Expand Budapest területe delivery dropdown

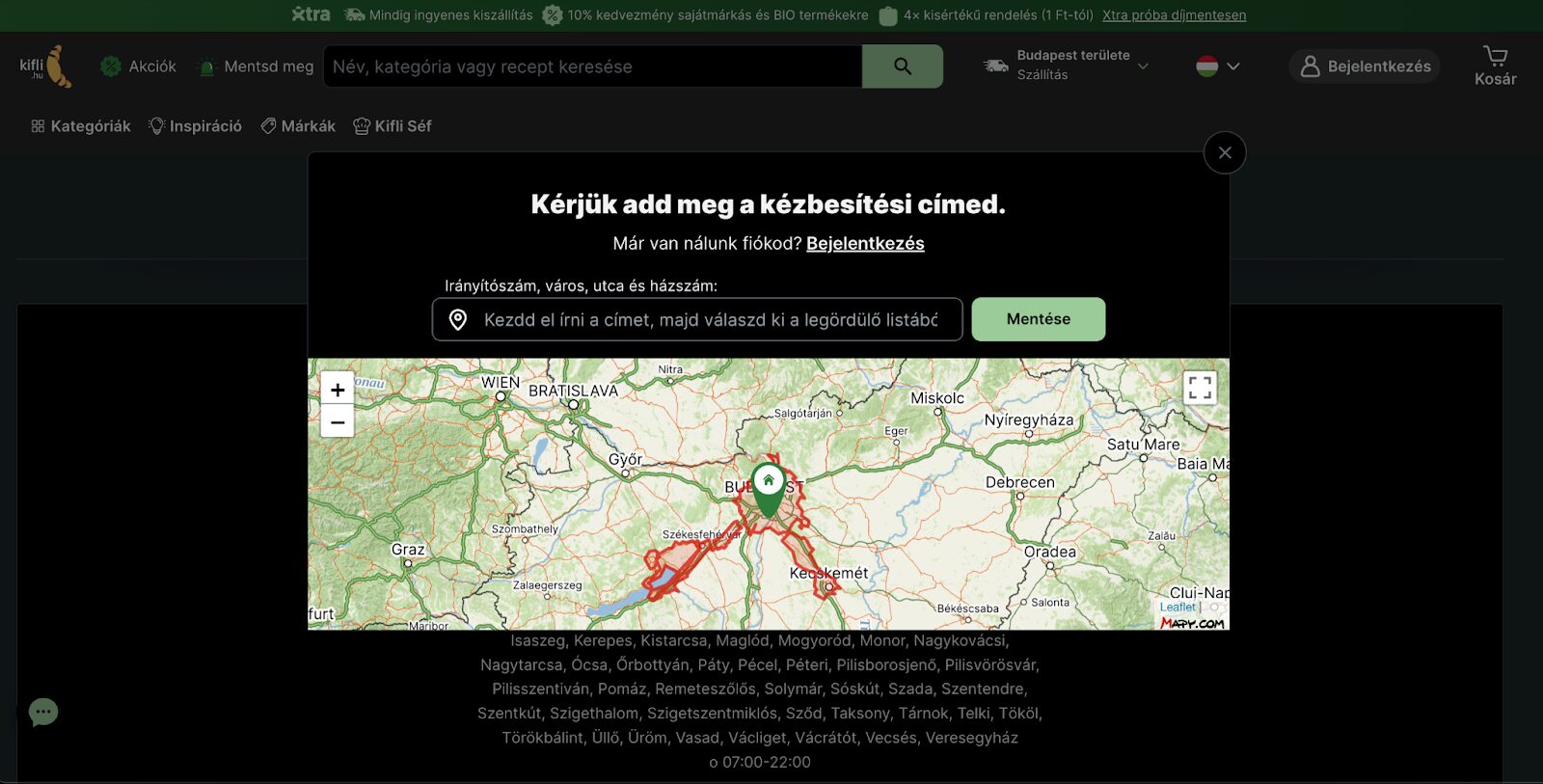[1067, 66]
